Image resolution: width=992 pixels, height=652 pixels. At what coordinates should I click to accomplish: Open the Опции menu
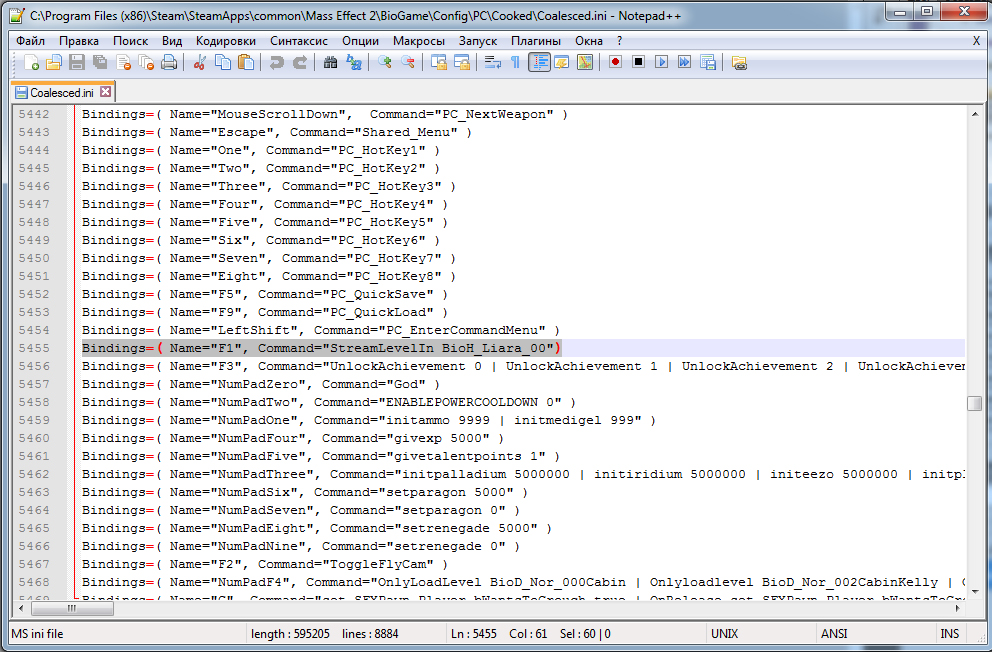pyautogui.click(x=361, y=40)
